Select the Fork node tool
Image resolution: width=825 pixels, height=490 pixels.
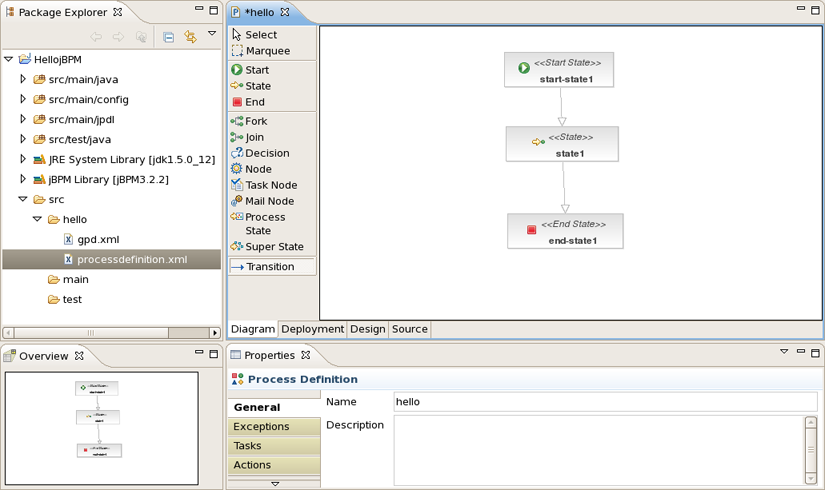pos(256,121)
